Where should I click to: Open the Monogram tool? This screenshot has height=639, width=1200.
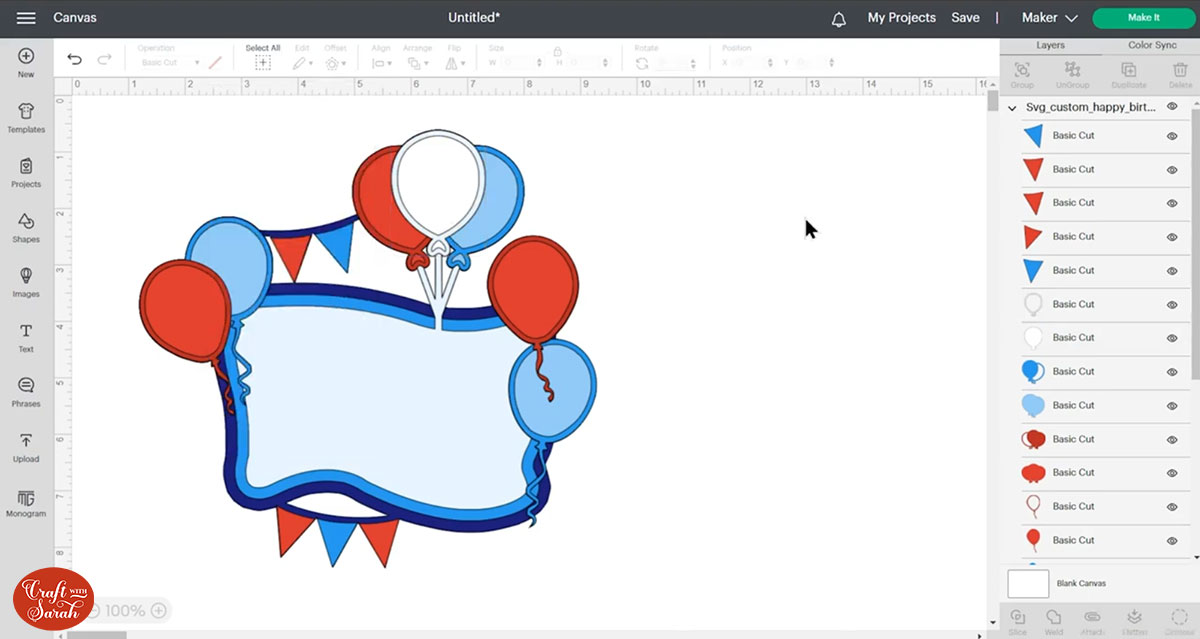(26, 502)
